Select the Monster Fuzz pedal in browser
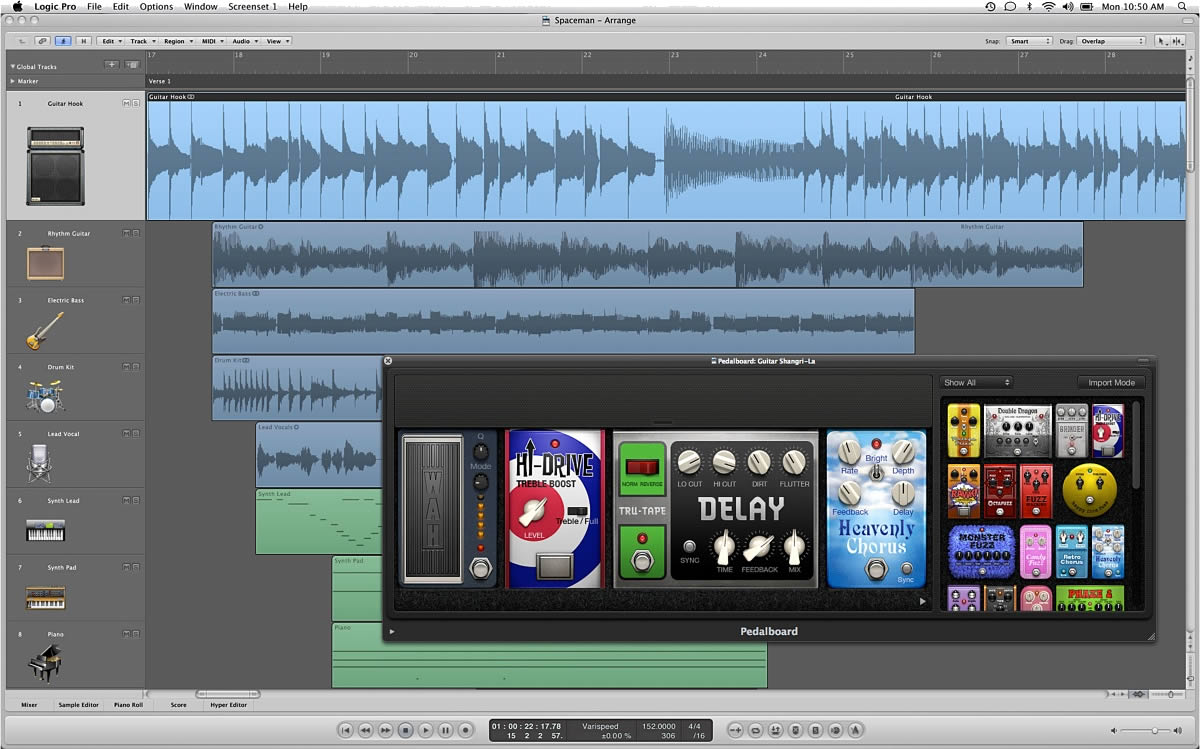Viewport: 1200px width, 749px height. click(981, 551)
